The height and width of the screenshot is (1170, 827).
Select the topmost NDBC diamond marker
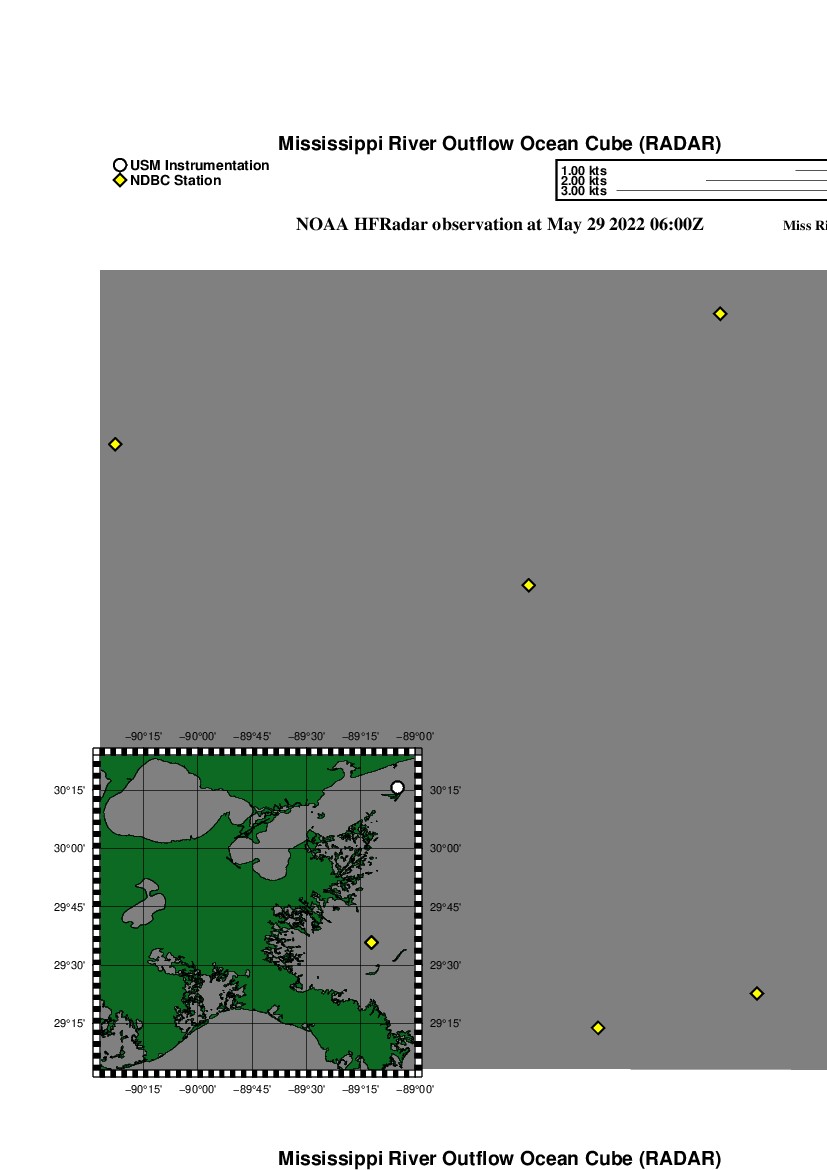click(x=719, y=314)
